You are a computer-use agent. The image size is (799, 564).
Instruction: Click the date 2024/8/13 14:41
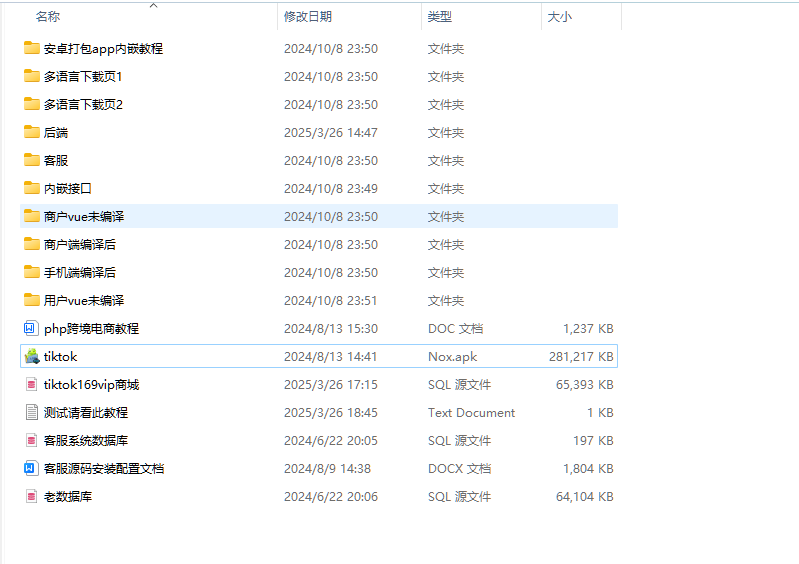[x=331, y=357]
